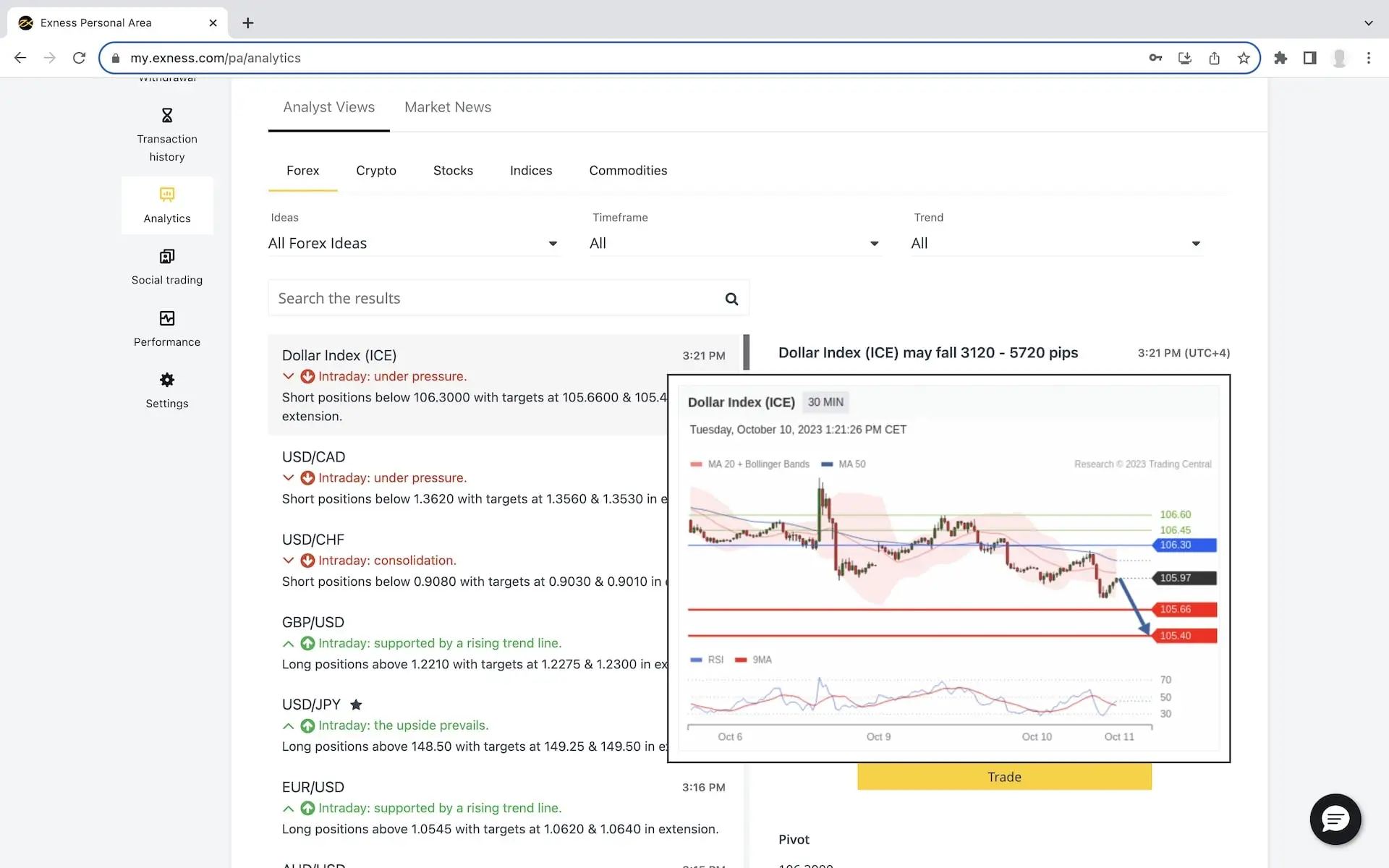Click GBP/USD green up-trend icon
The image size is (1389, 868).
[307, 643]
